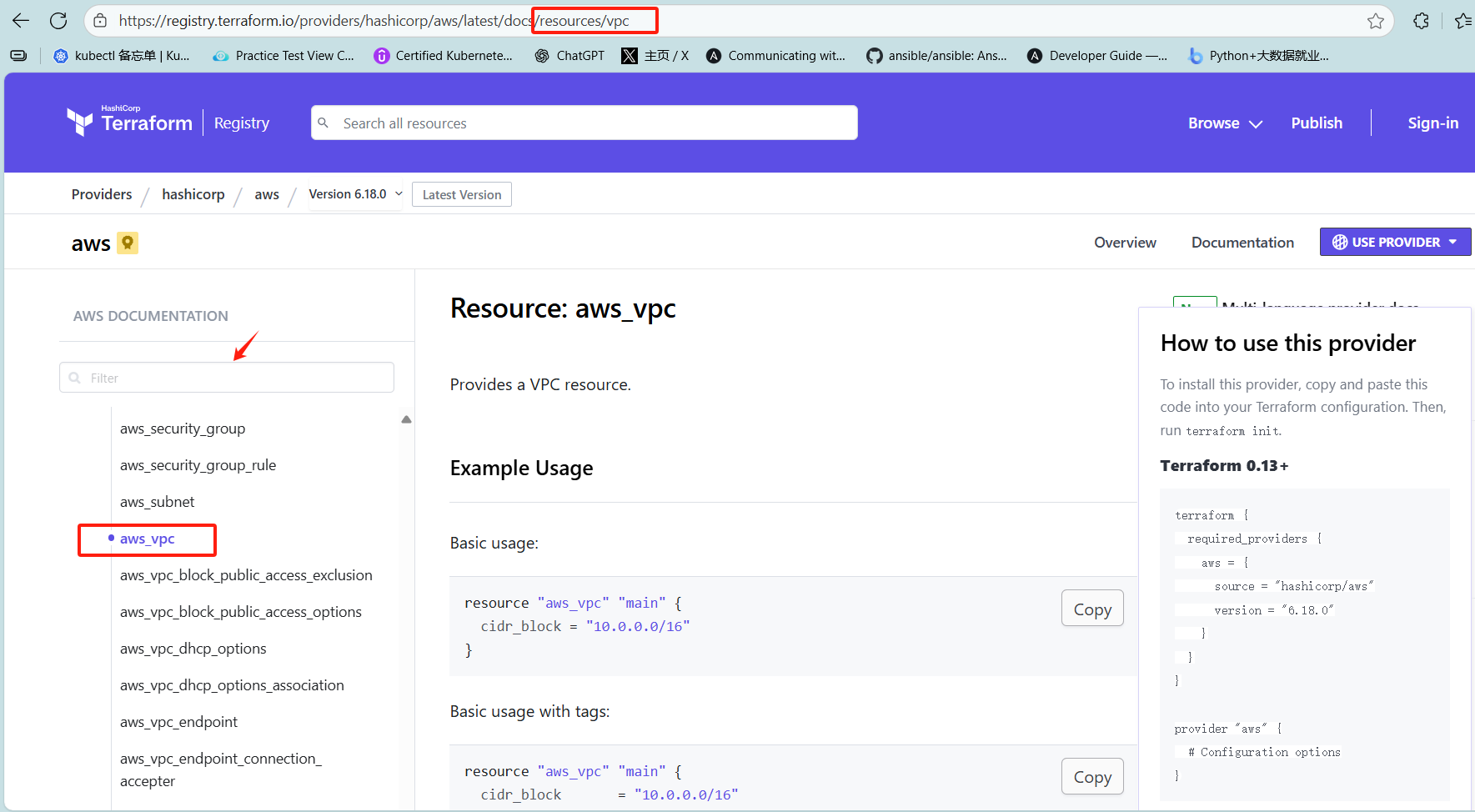This screenshot has width=1475, height=812.
Task: Click the Providers breadcrumb
Action: point(102,194)
